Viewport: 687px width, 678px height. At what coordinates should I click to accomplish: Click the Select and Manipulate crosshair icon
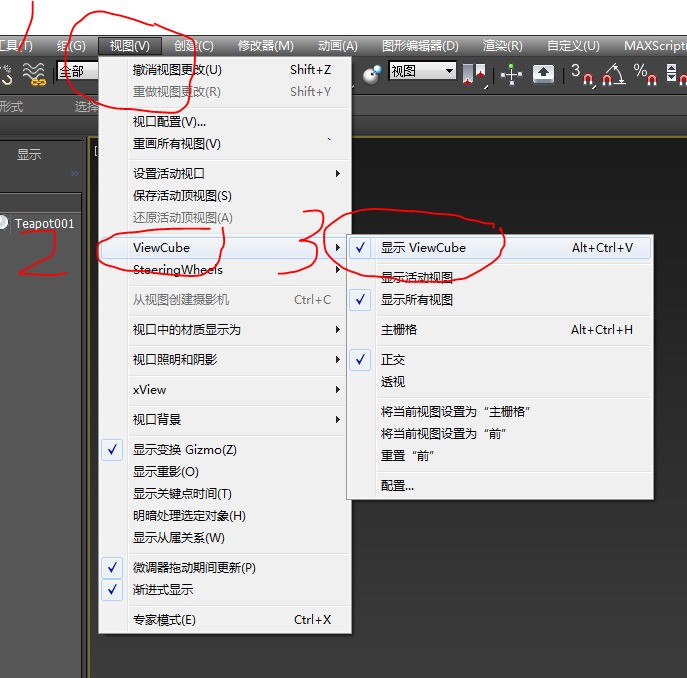click(x=511, y=73)
